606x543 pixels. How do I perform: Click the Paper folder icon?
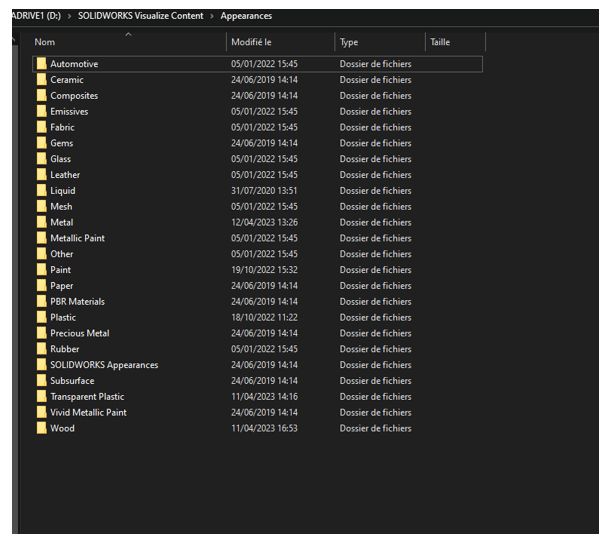point(42,286)
